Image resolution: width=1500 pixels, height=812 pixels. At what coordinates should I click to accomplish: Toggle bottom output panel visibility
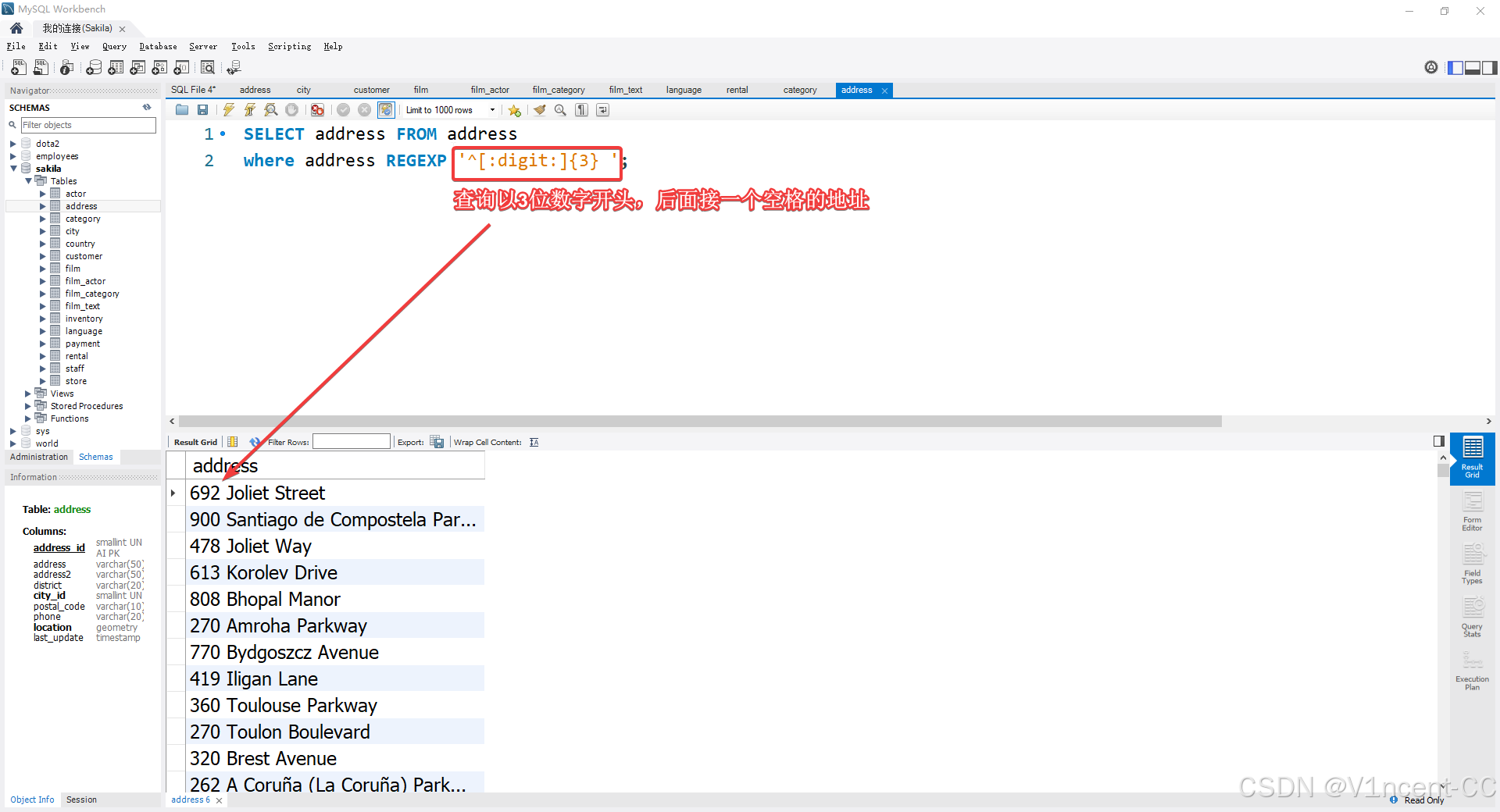coord(1473,68)
